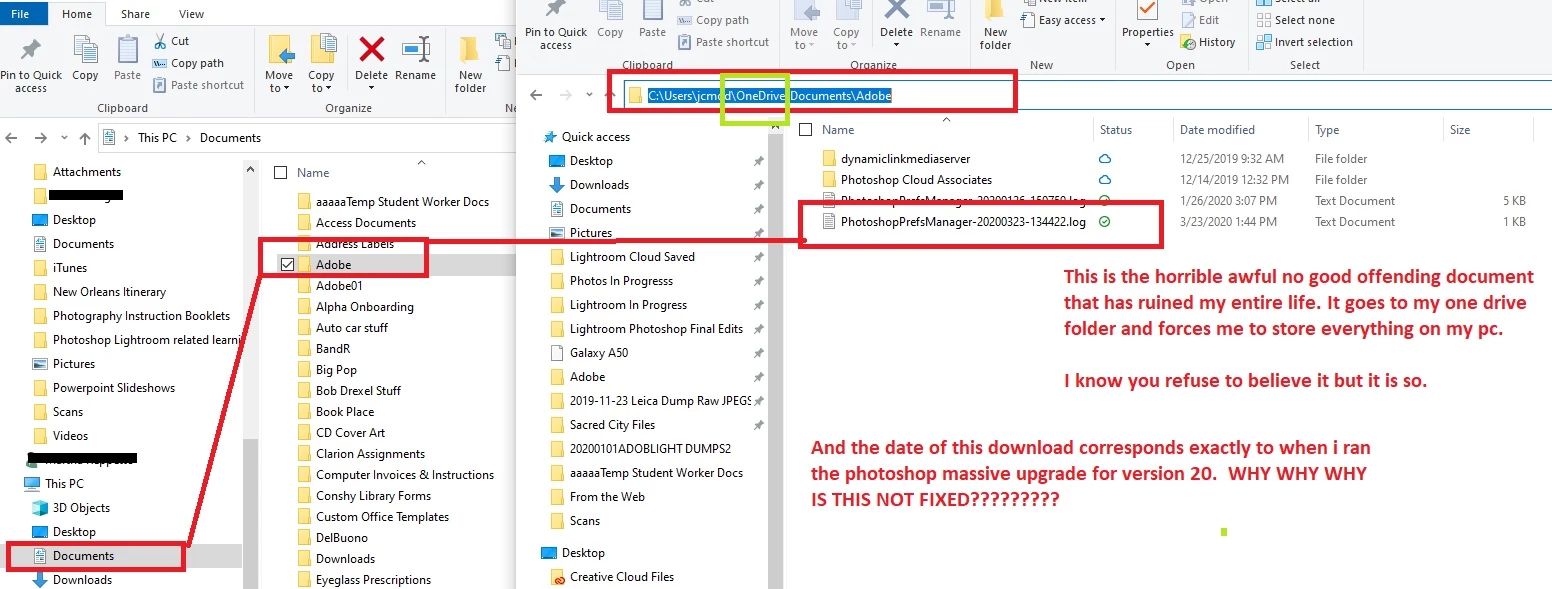Select Powerpoint Slideshows in the tree
Image resolution: width=1552 pixels, height=589 pixels.
point(114,388)
